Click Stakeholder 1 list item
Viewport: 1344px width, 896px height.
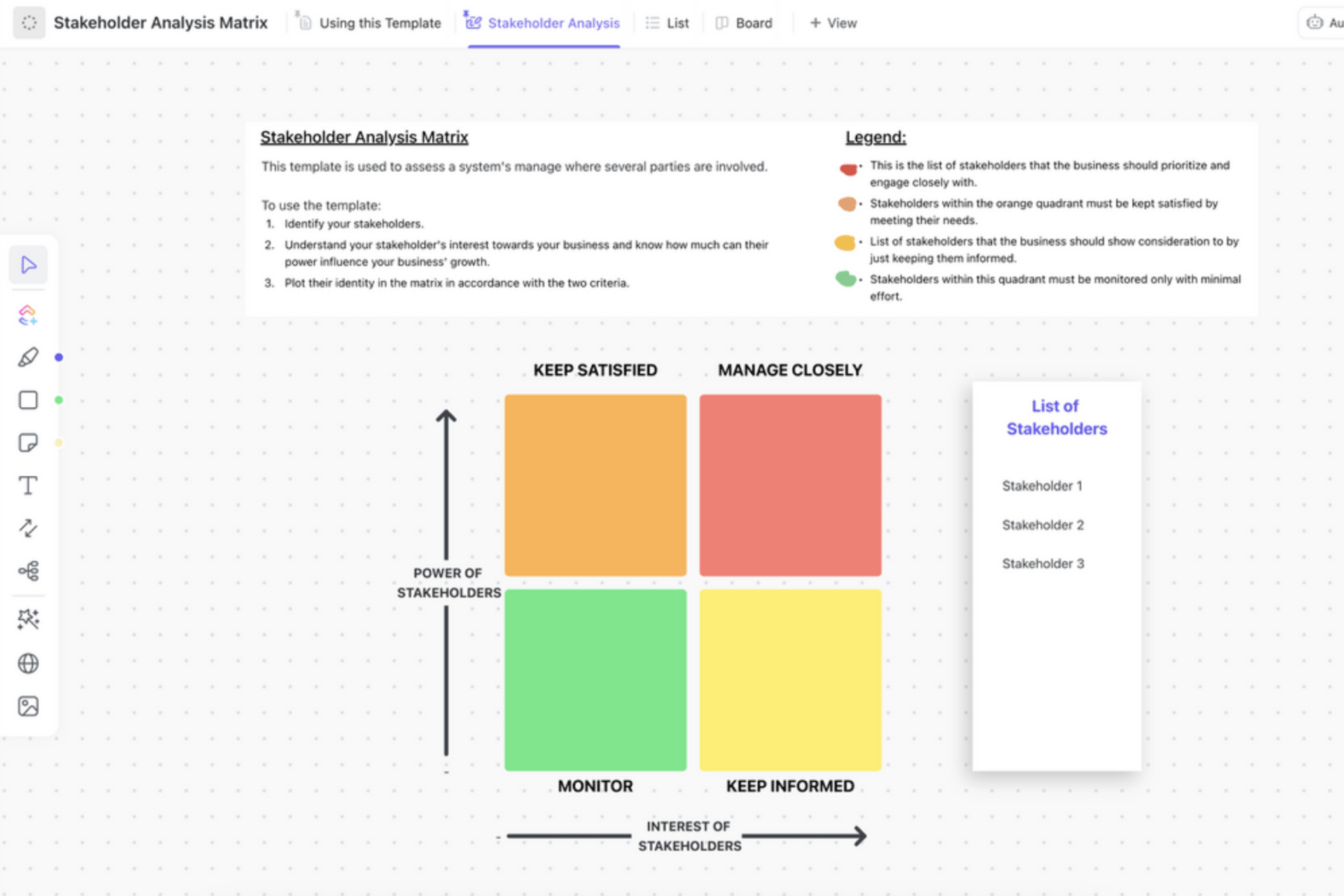click(1042, 485)
